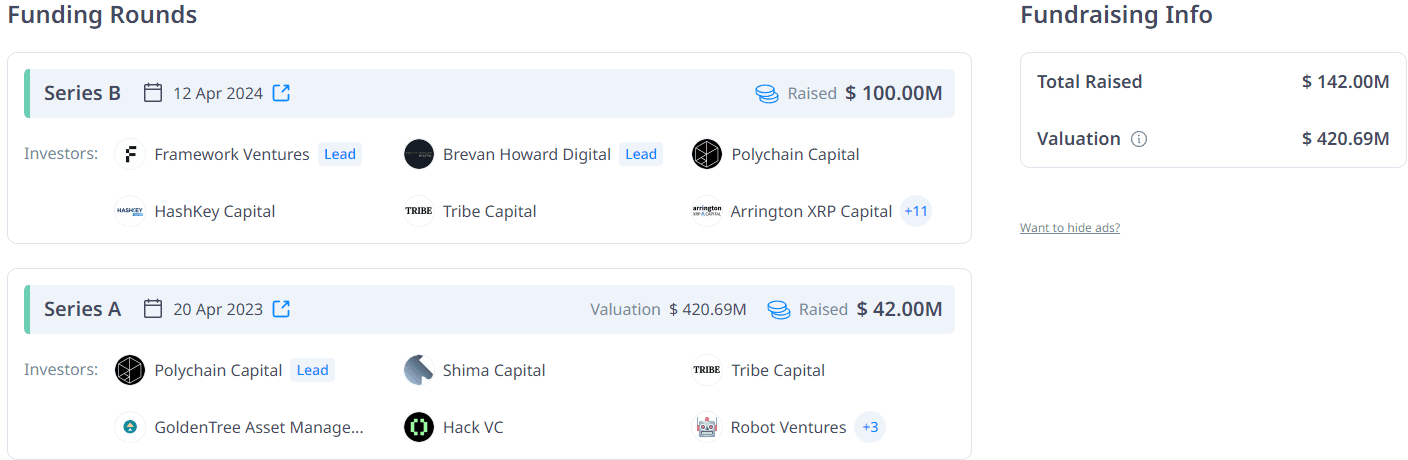Screen dimensions: 1408x460
Task: Click the Robot Ventures robot icon
Action: 707,427
